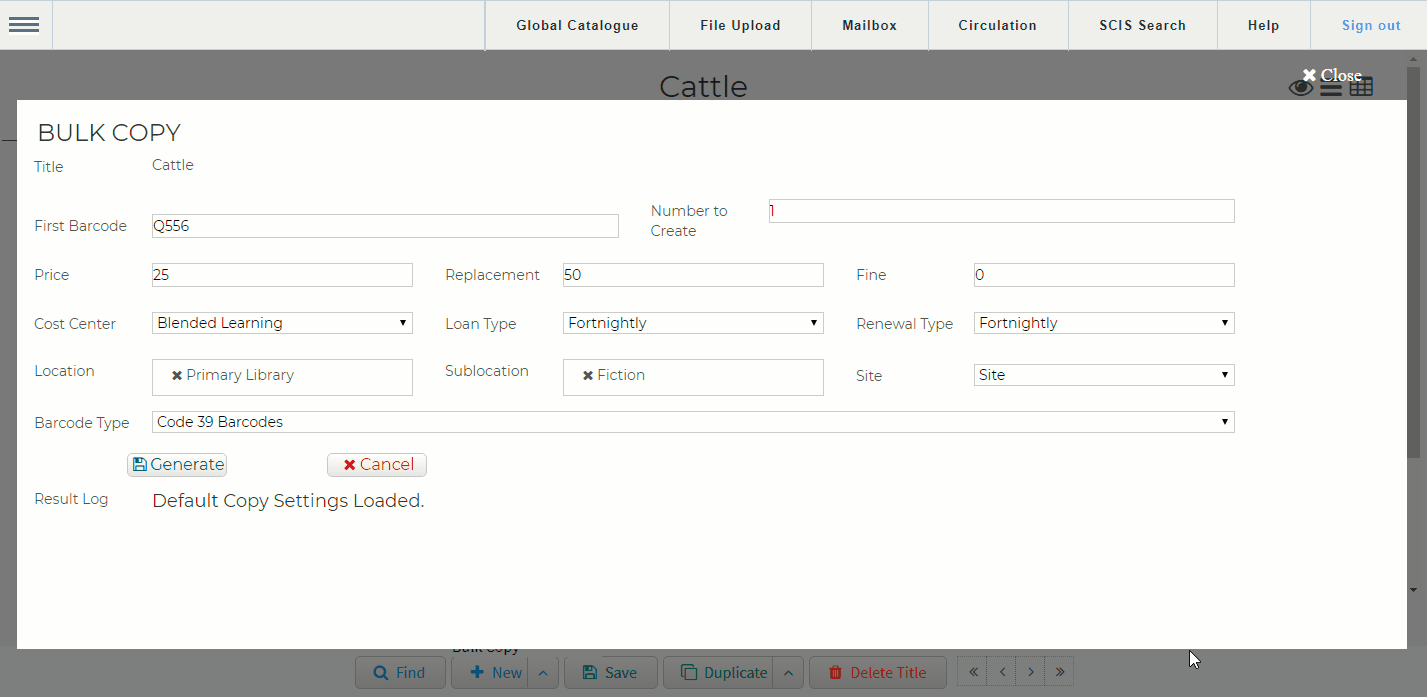Go to previous record arrow

(1002, 672)
